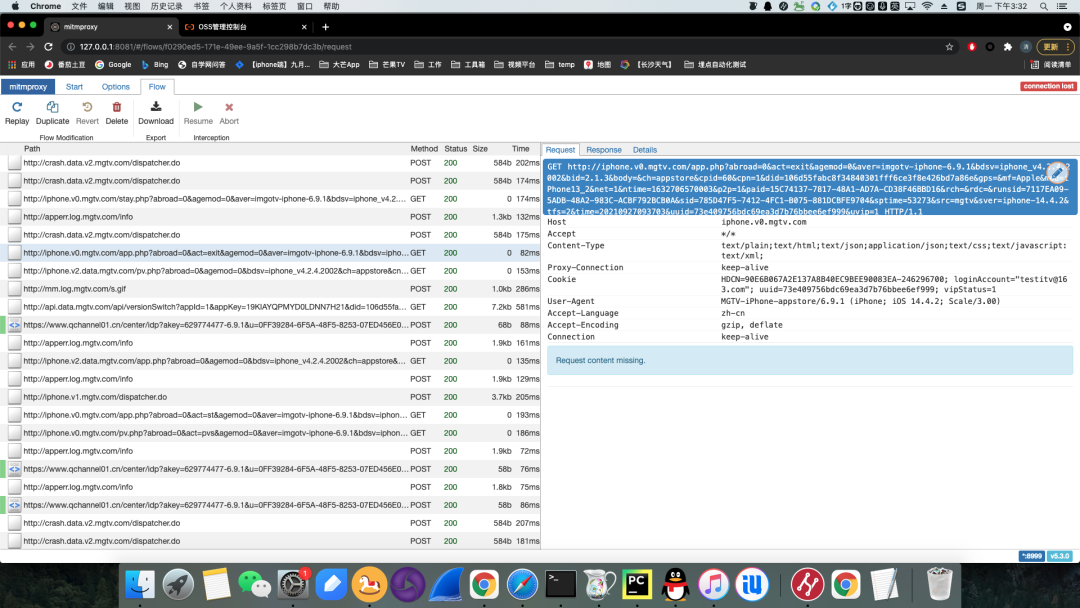Open Trash in the Dock
This screenshot has width=1080, height=608.
939,585
